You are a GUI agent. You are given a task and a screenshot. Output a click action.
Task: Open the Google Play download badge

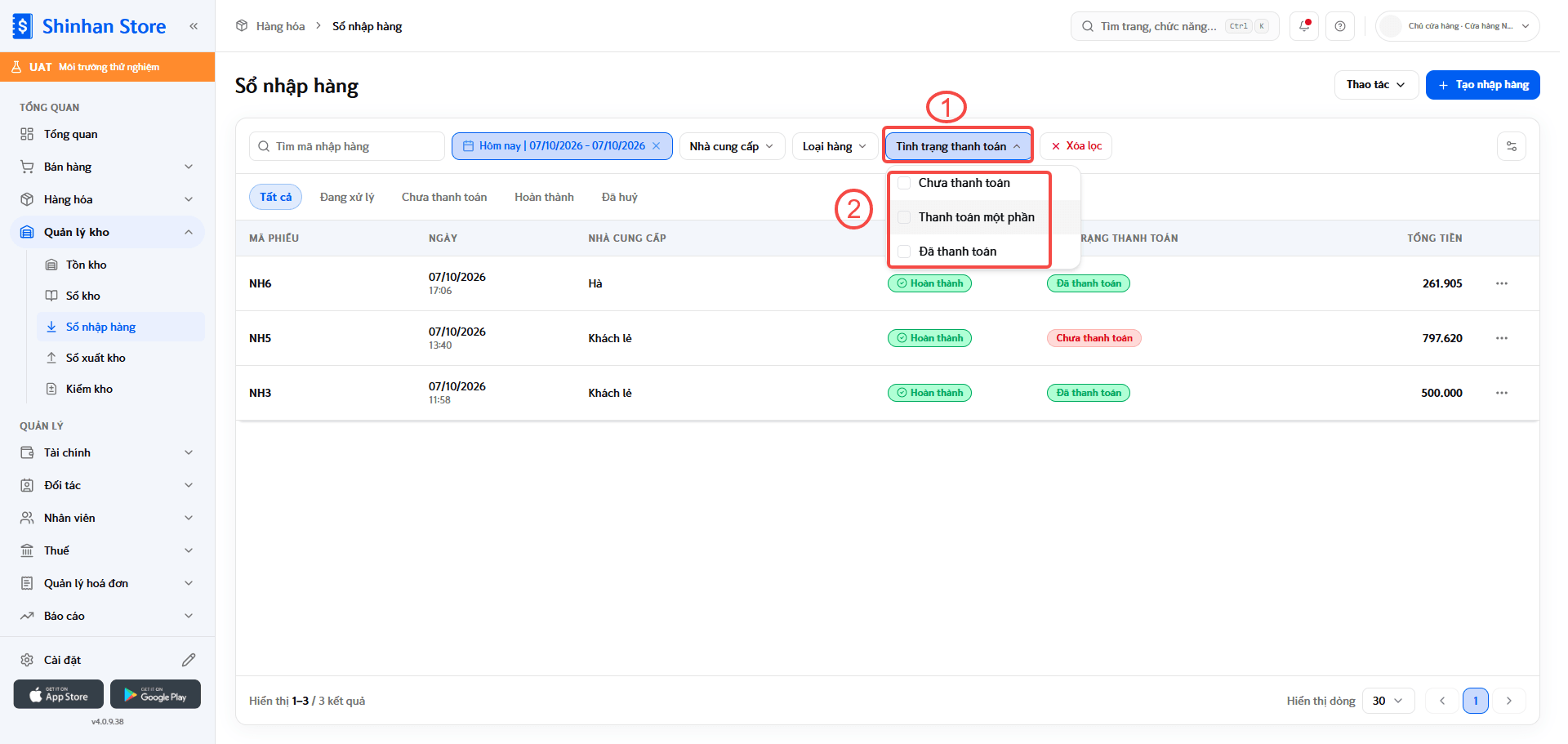[x=155, y=694]
